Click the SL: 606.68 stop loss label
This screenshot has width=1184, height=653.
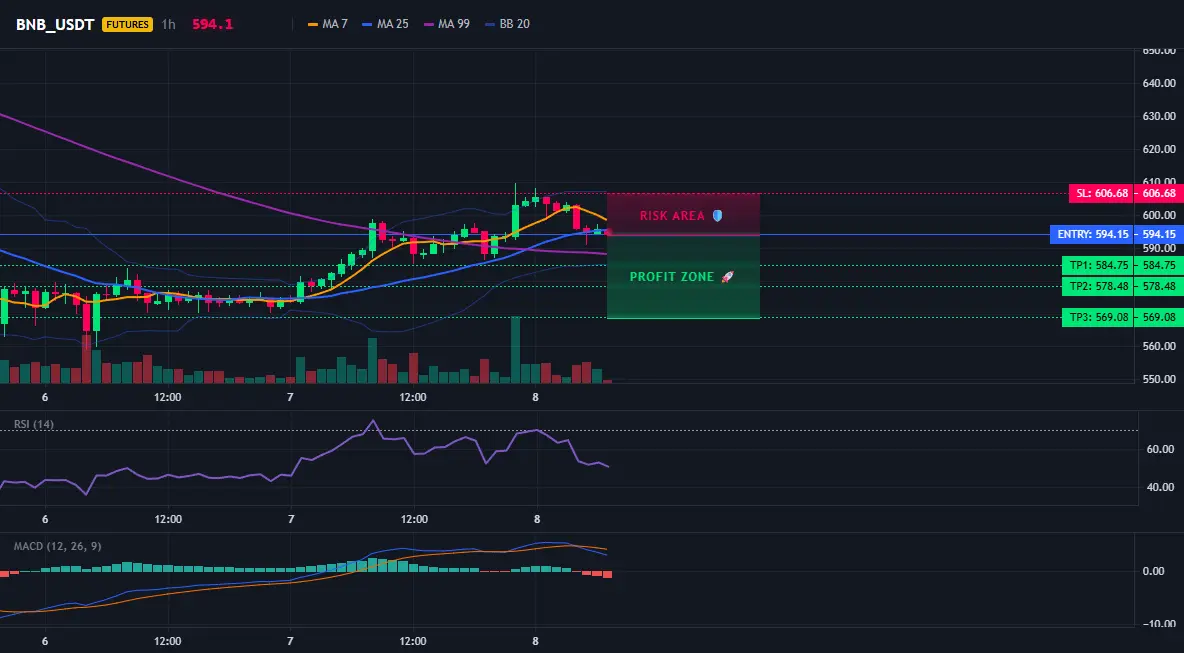tap(1102, 193)
